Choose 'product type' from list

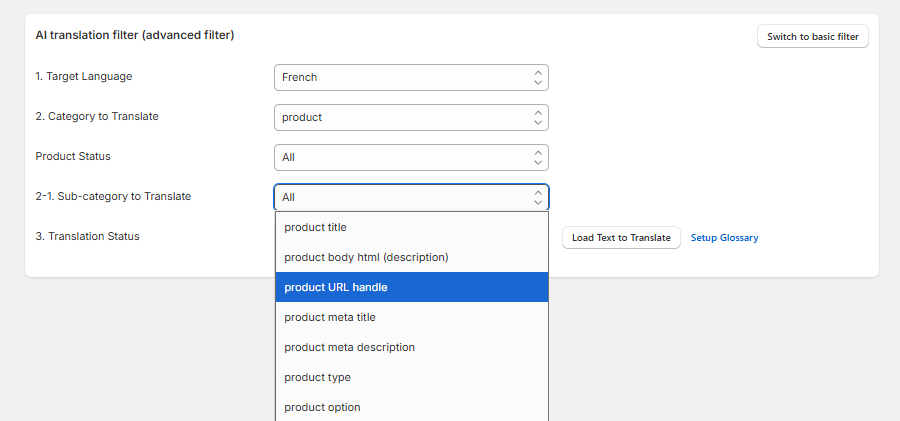(x=412, y=377)
